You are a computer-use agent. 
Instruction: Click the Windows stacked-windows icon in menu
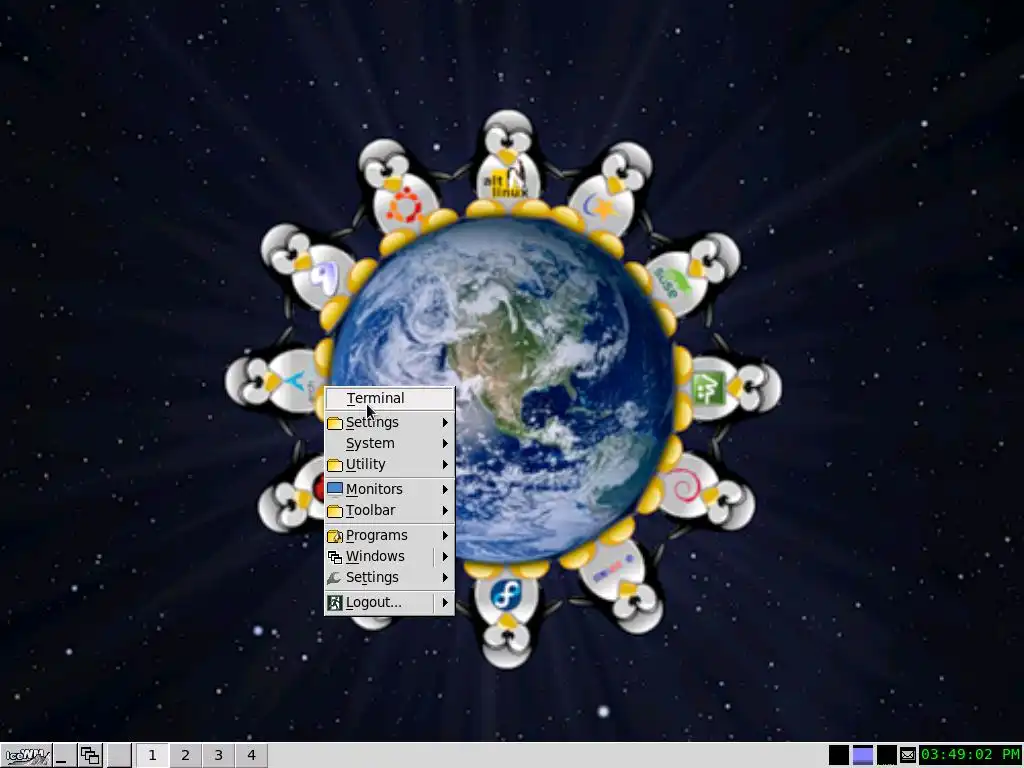(335, 557)
